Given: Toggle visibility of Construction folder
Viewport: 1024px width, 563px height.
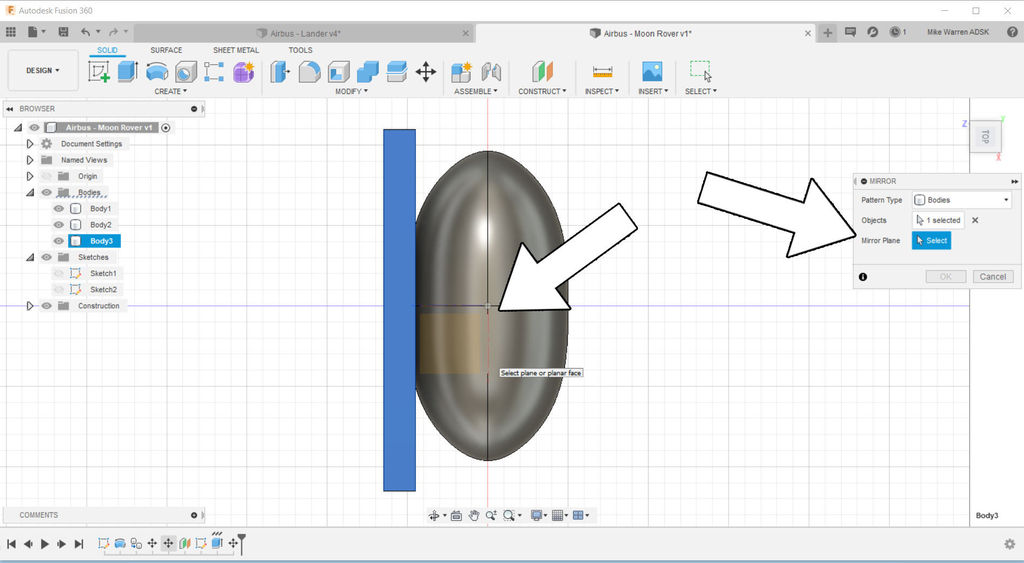Looking at the screenshot, I should tap(46, 306).
